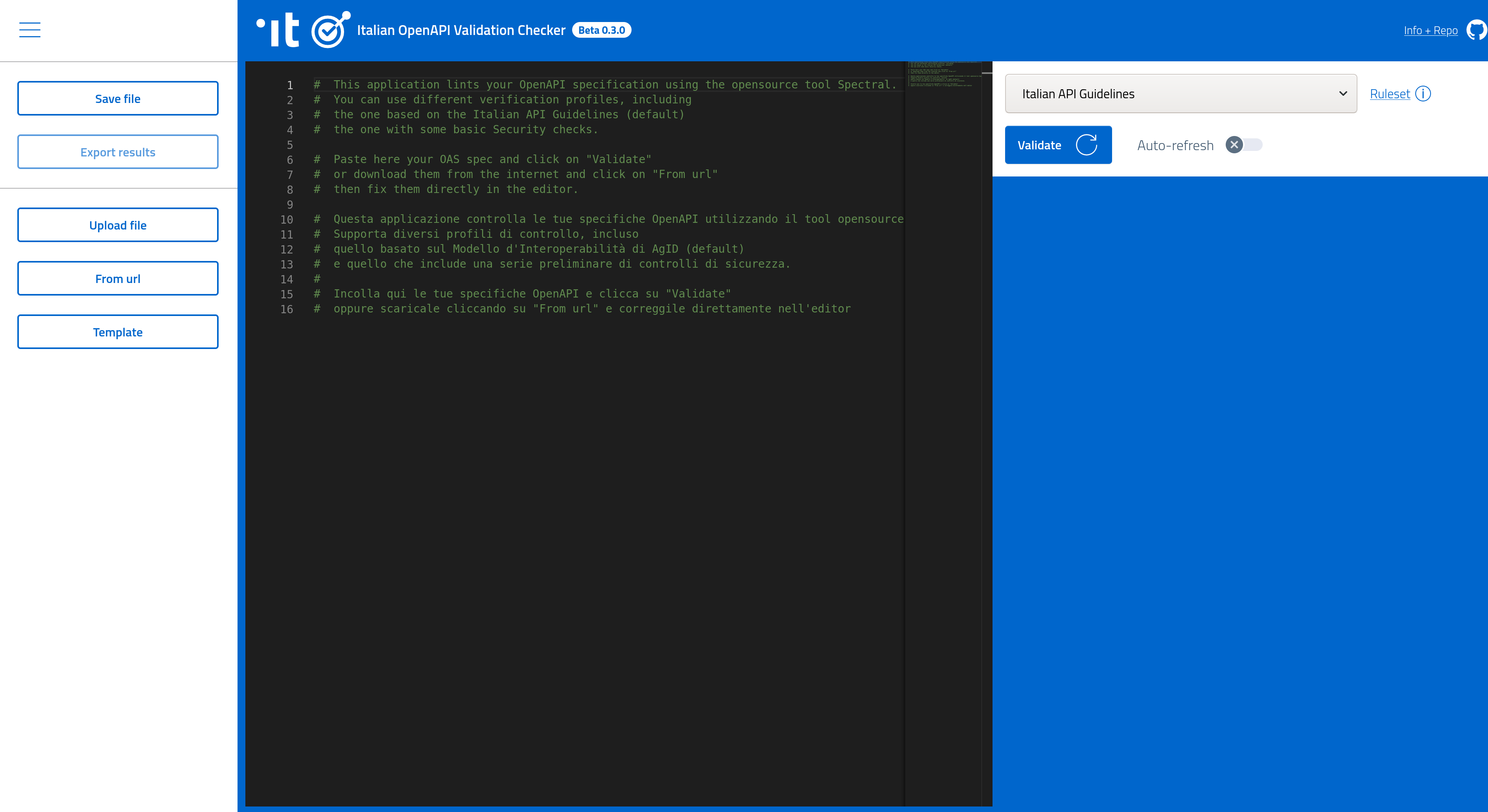Choose Upload file from sidebar
Screen dimensions: 1488x812
118,225
